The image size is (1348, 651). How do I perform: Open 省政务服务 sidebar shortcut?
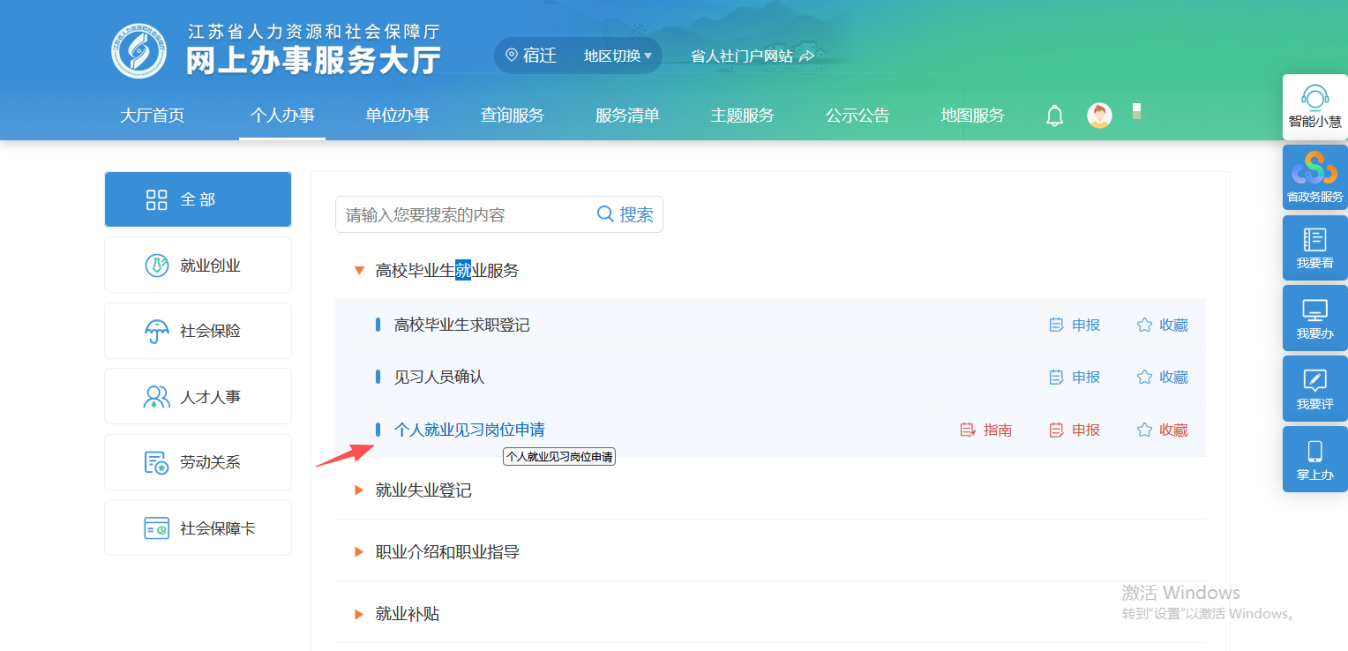tap(1315, 177)
